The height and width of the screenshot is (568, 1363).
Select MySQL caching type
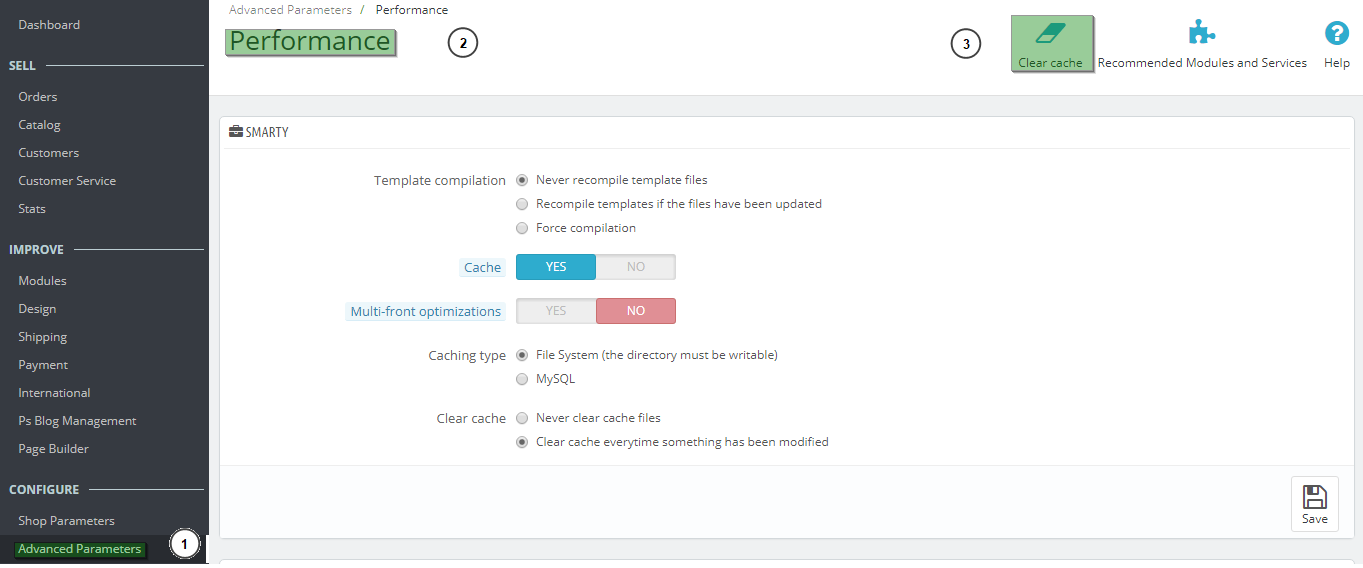[x=522, y=379]
